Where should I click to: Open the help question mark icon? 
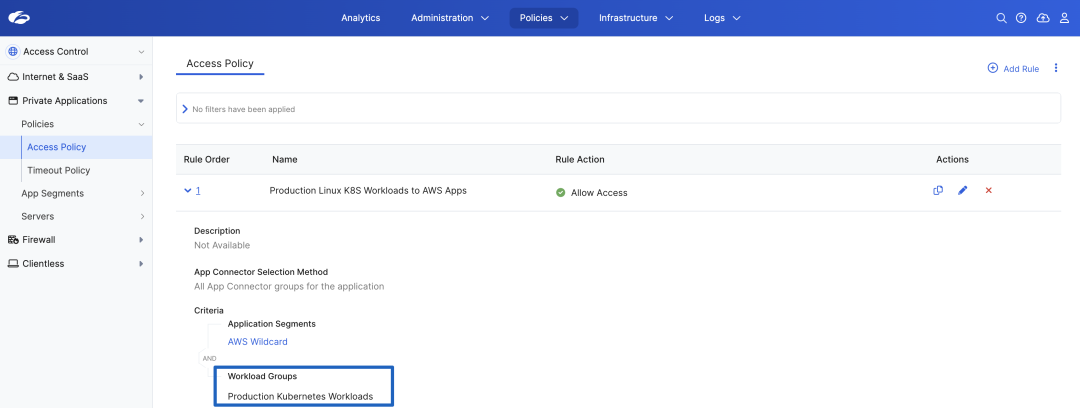1021,18
